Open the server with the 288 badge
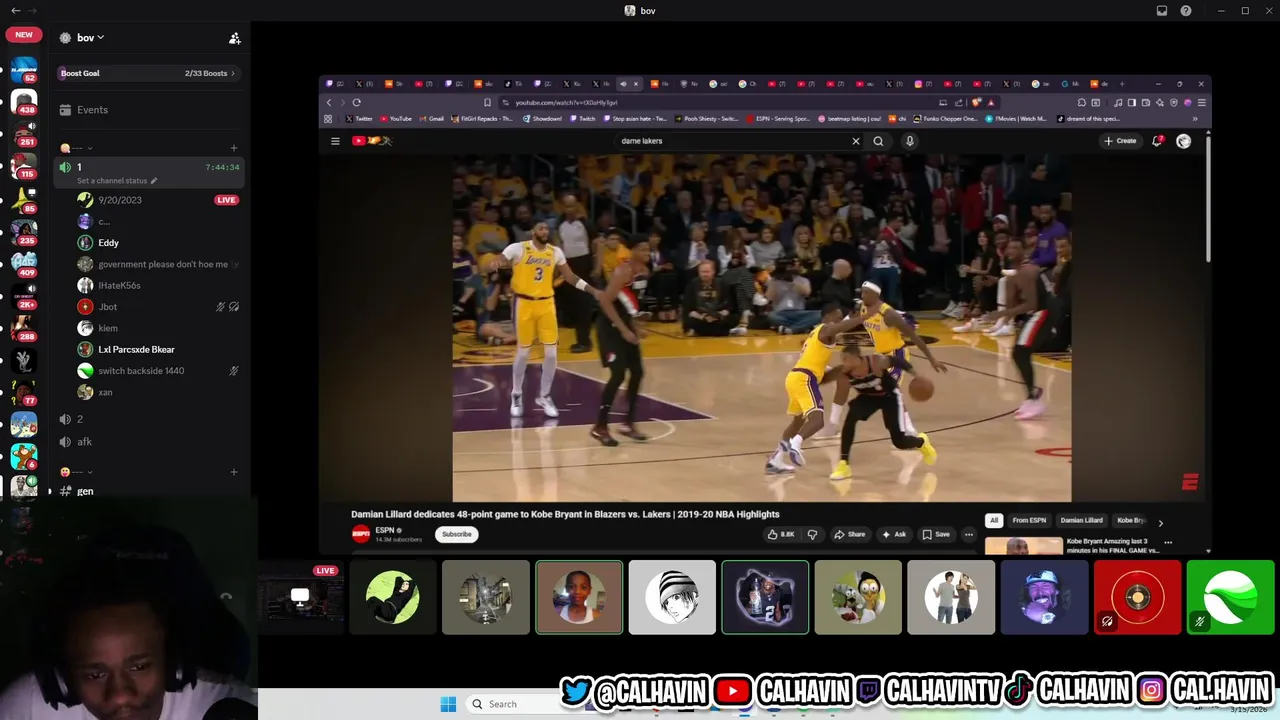The height and width of the screenshot is (720, 1280). click(x=24, y=328)
